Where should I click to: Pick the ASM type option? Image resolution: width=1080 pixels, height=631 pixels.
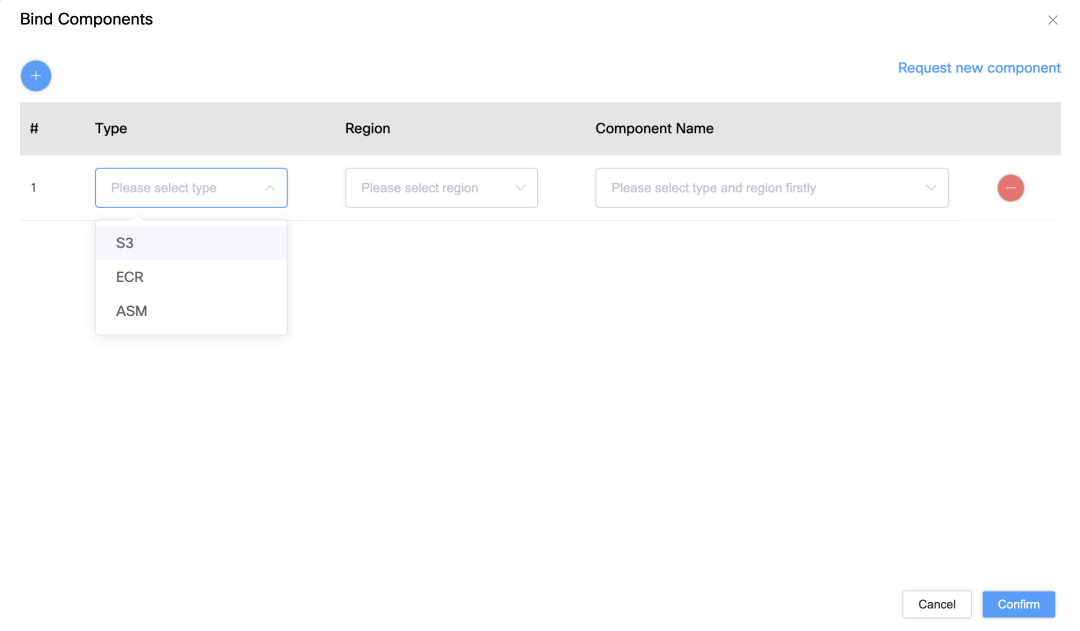point(131,311)
